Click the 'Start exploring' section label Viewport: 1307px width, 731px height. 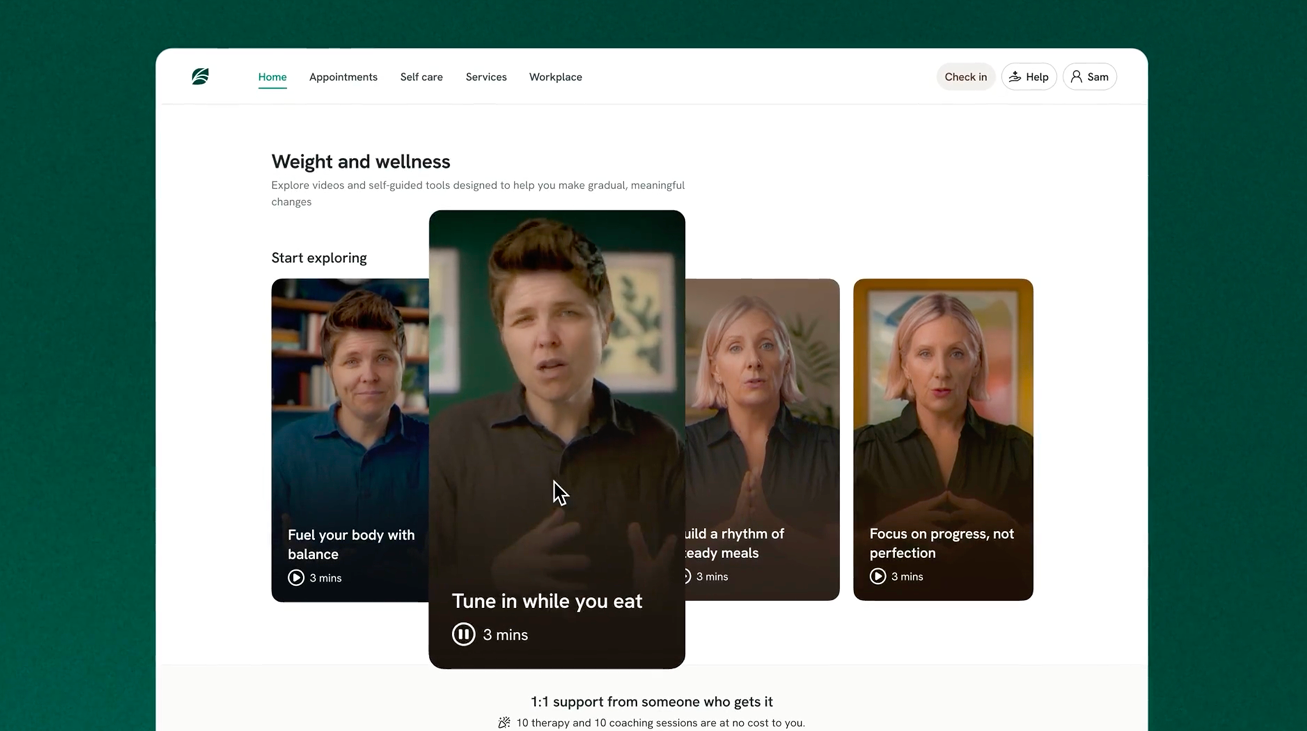[319, 258]
